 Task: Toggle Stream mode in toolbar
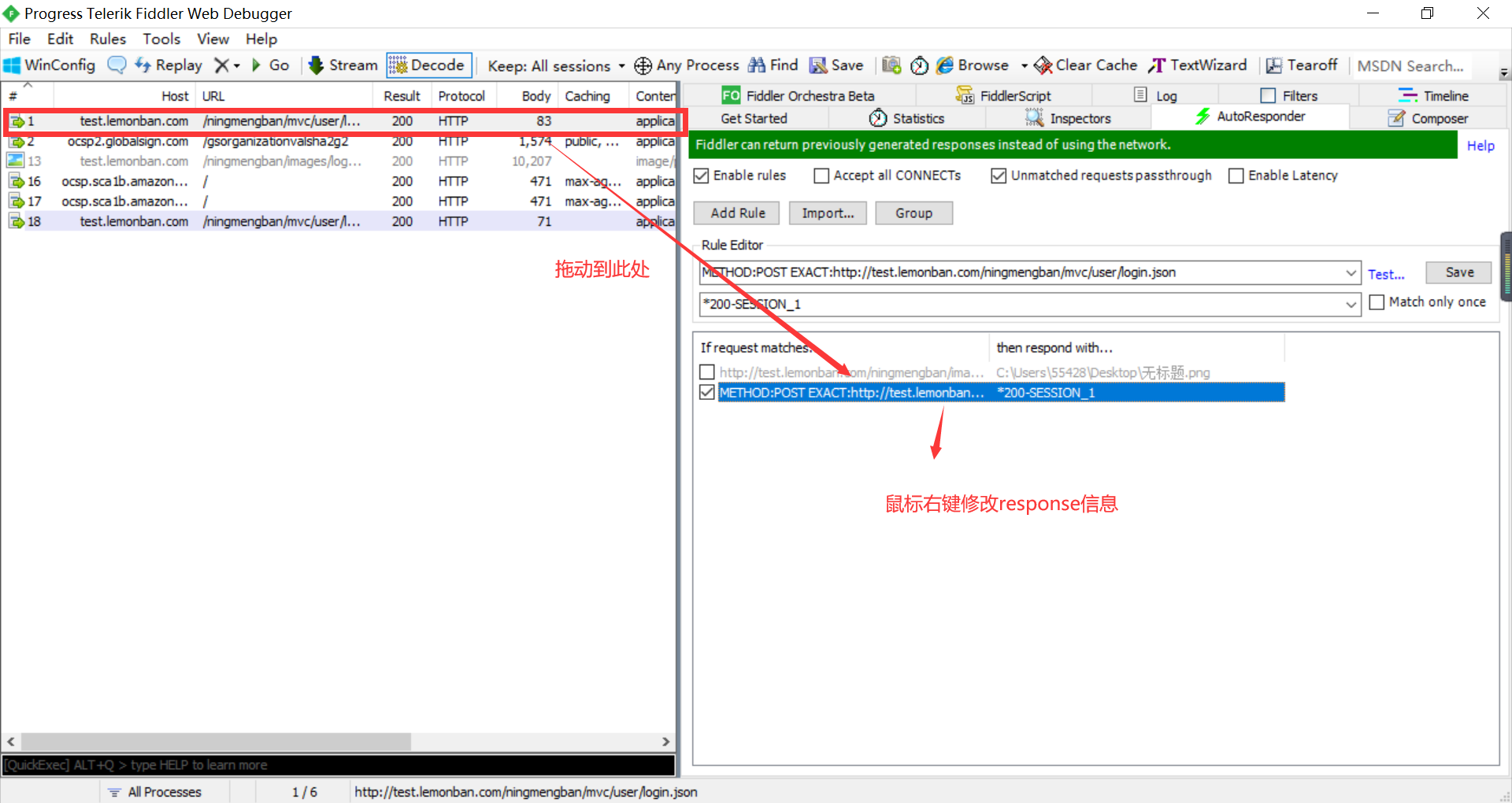tap(343, 65)
